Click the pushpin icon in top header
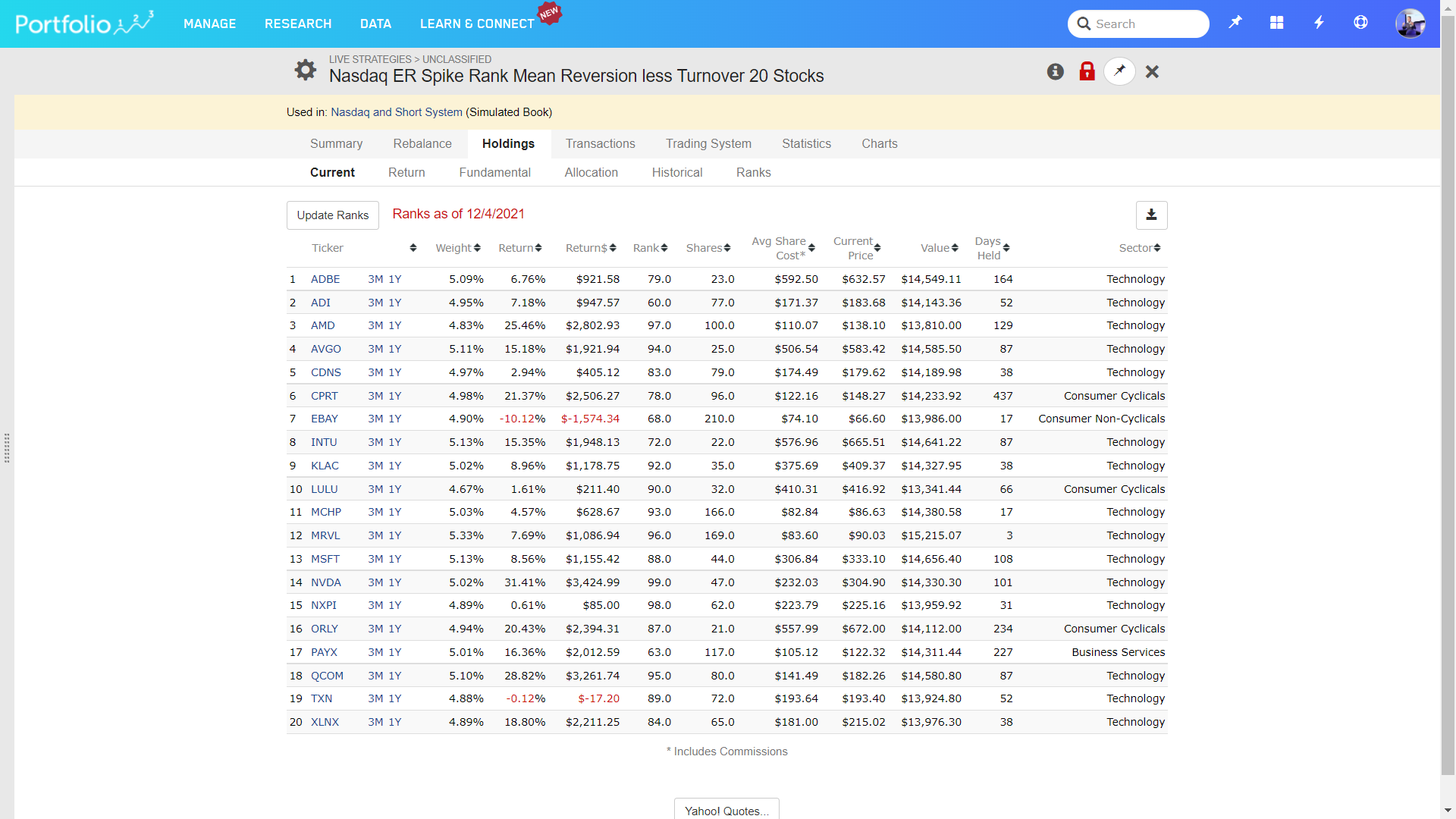This screenshot has height=819, width=1456. click(1235, 24)
